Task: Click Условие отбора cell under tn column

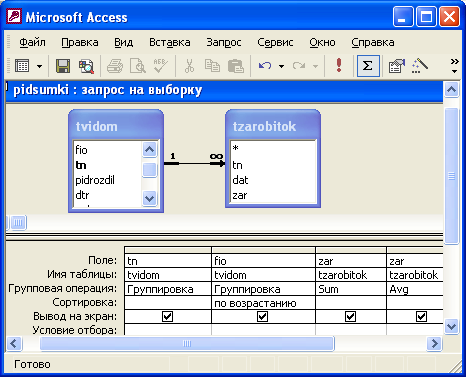Action: [168, 330]
